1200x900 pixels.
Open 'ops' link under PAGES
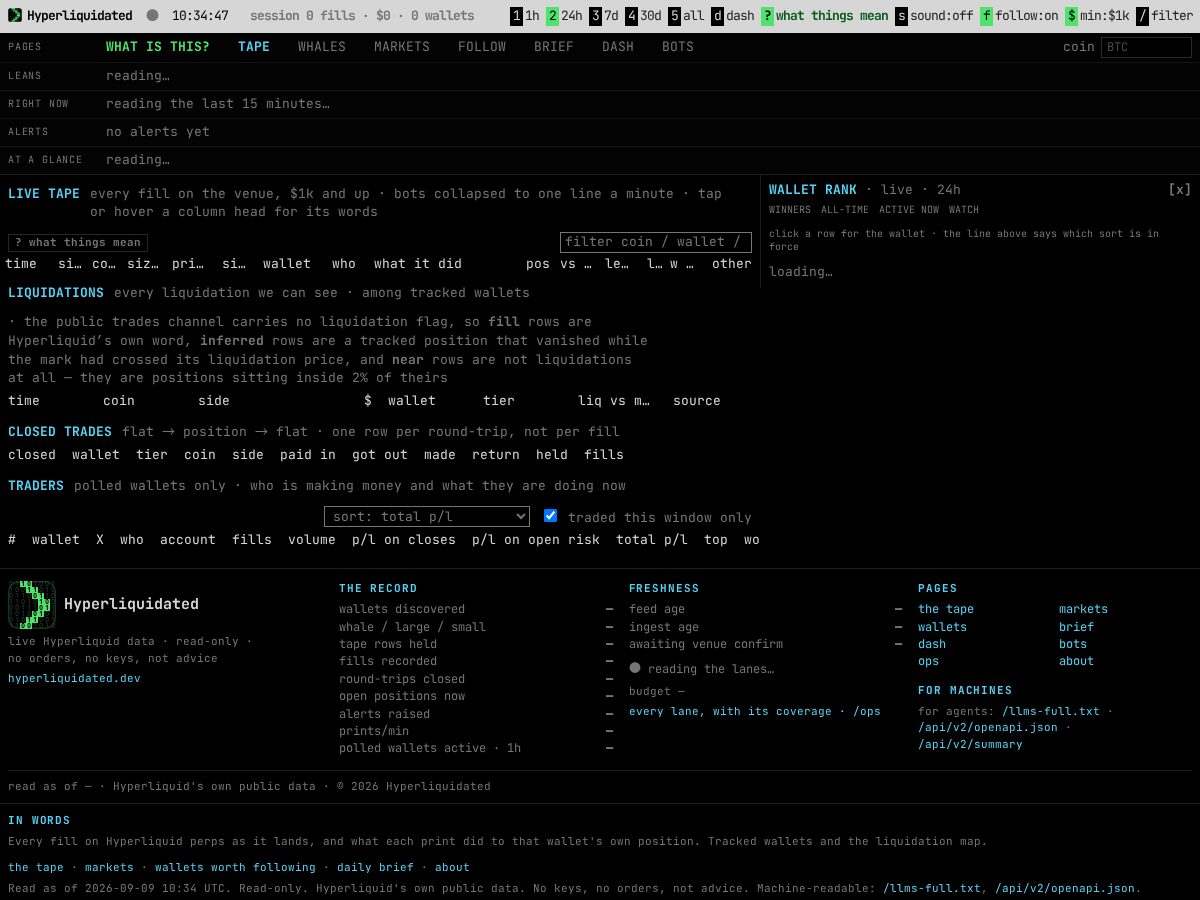coord(929,661)
